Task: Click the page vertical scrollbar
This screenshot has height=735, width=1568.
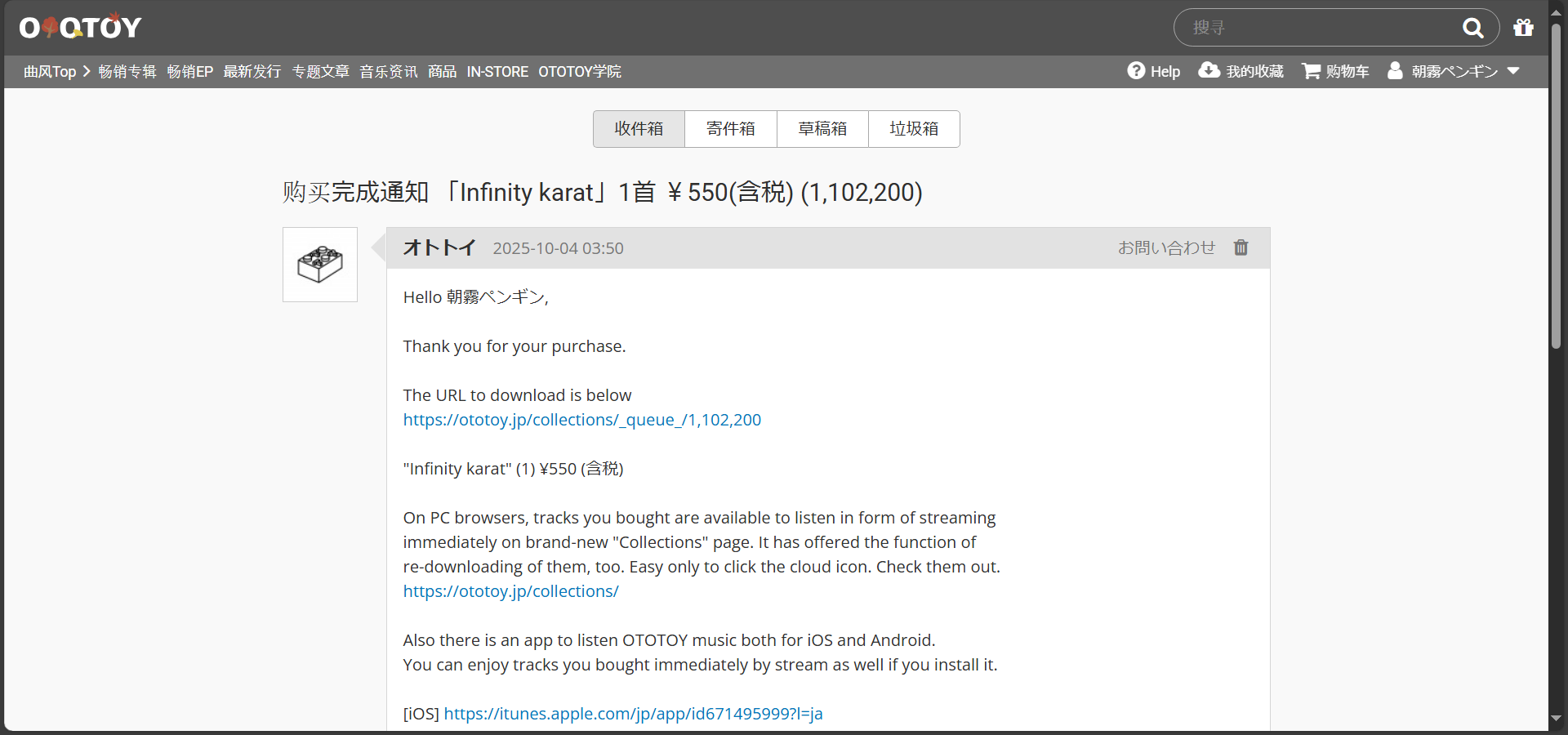Action: (x=1556, y=188)
